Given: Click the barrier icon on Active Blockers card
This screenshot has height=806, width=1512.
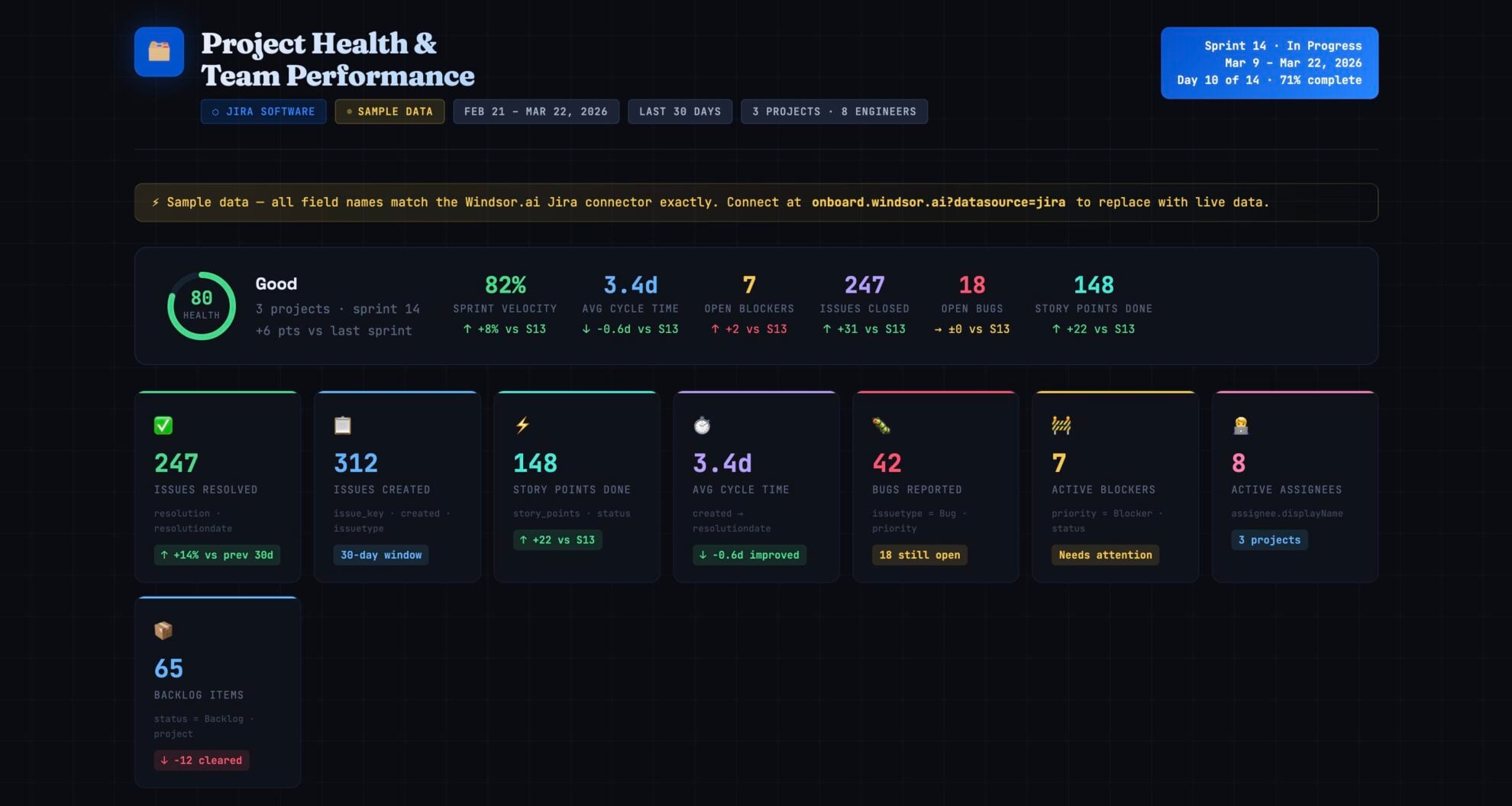Looking at the screenshot, I should [1061, 426].
